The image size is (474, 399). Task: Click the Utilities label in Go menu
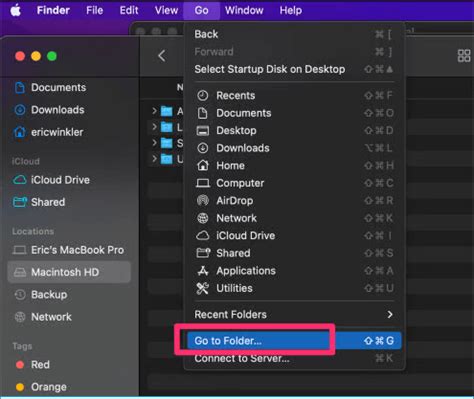coord(234,288)
